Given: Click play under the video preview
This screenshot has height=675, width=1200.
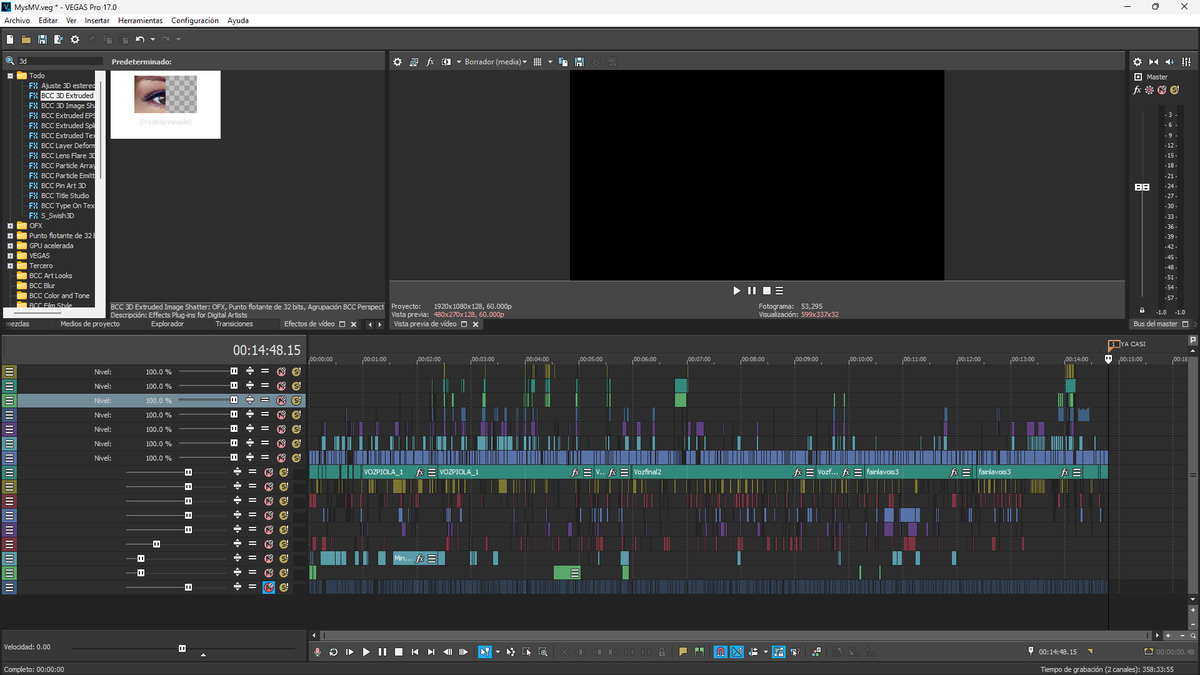Looking at the screenshot, I should coord(737,290).
